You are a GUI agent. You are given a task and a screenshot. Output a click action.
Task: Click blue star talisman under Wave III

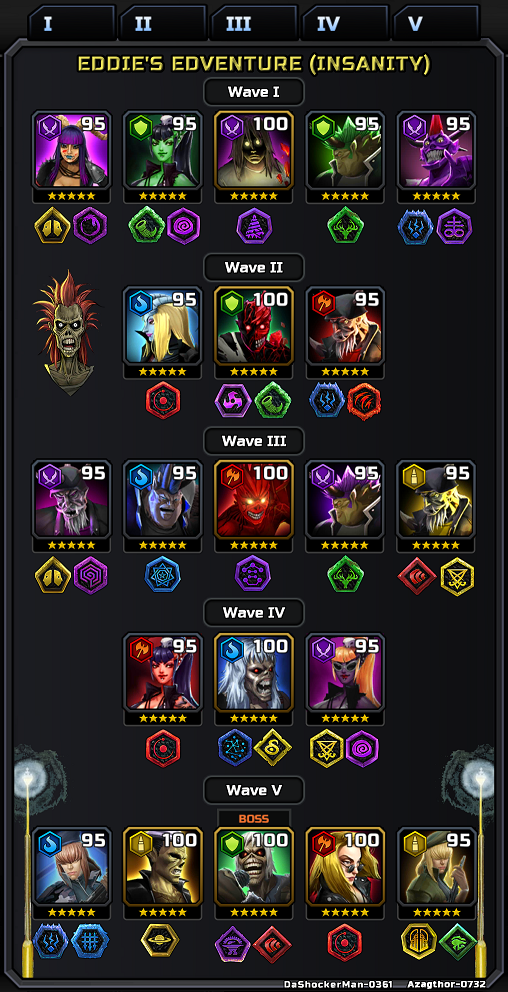(163, 574)
